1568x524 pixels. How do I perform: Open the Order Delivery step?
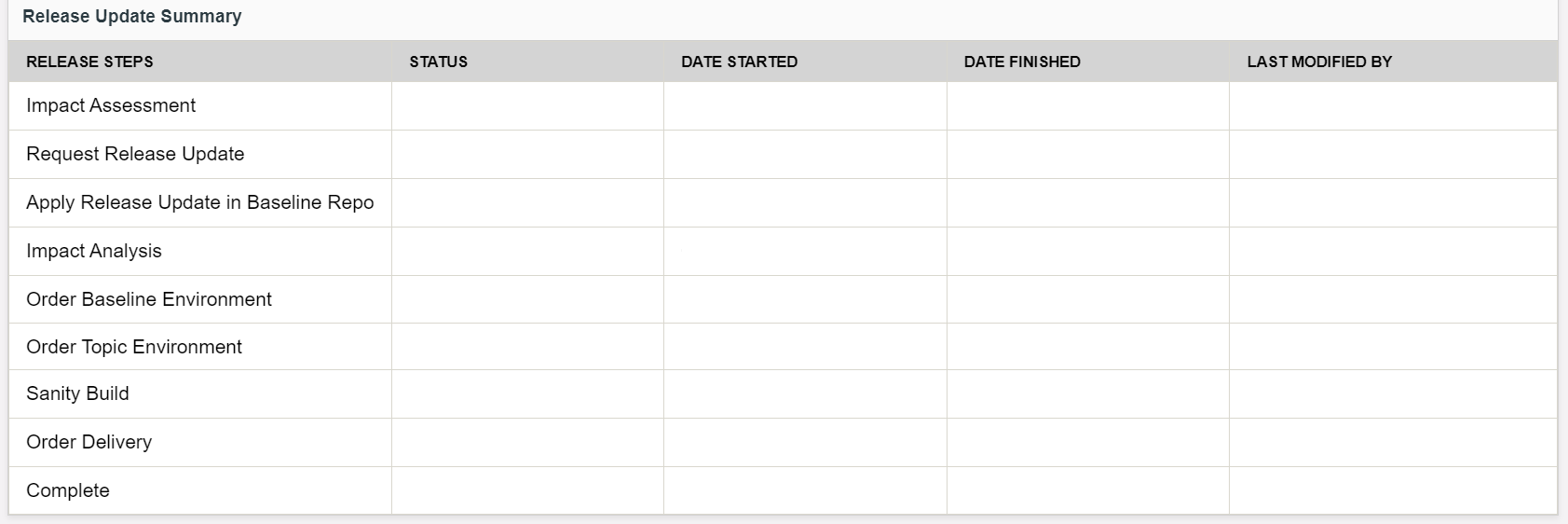[89, 442]
